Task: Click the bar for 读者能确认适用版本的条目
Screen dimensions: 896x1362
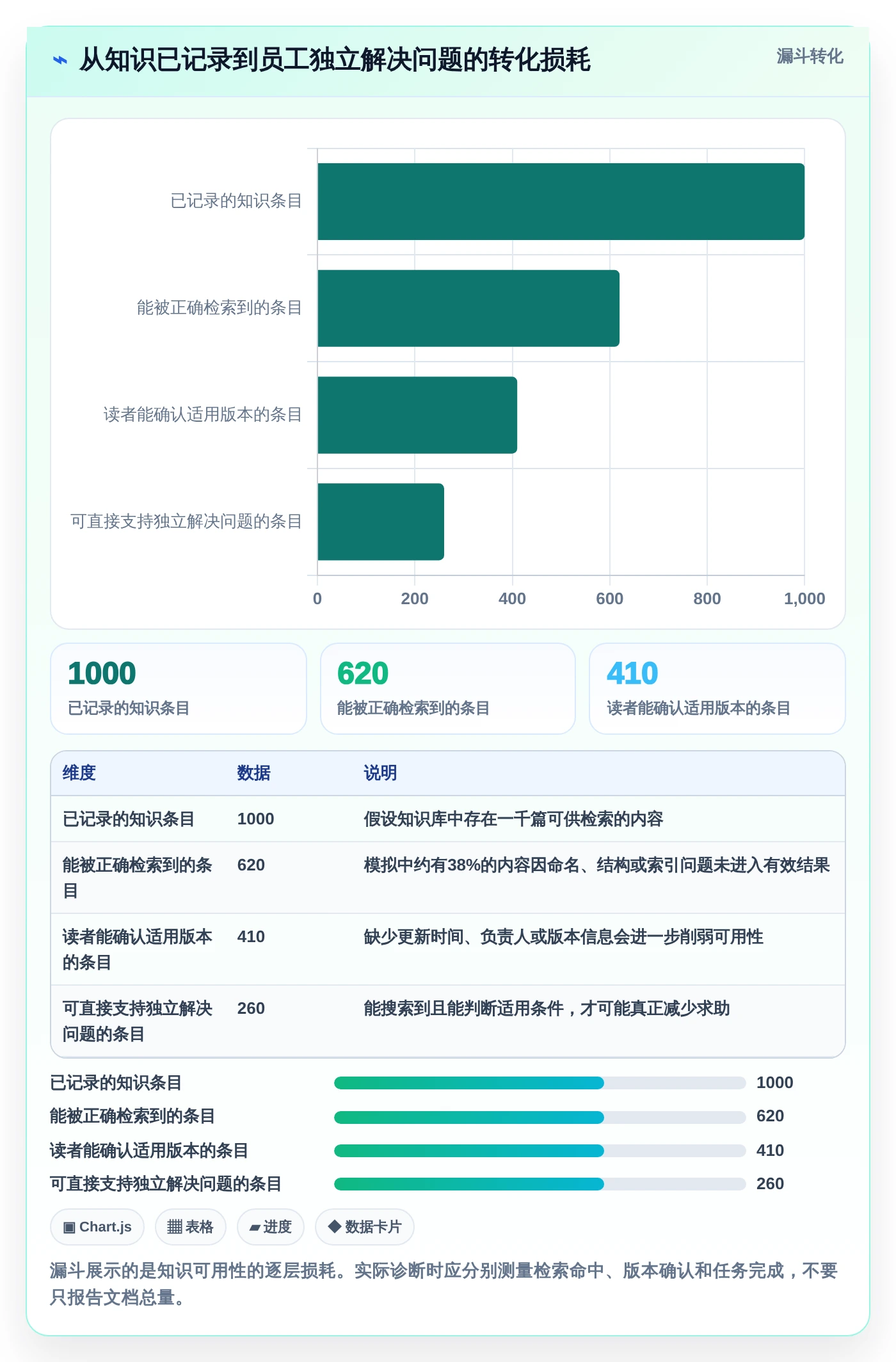Action: coord(417,415)
